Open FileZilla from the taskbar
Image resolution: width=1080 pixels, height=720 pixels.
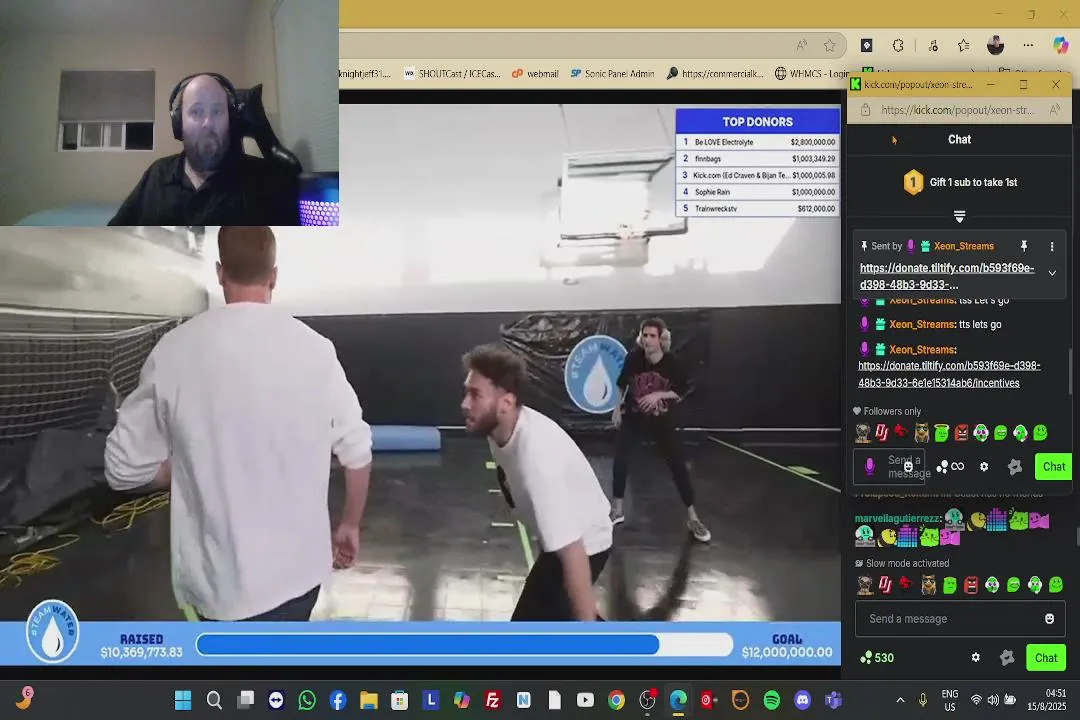coord(492,701)
